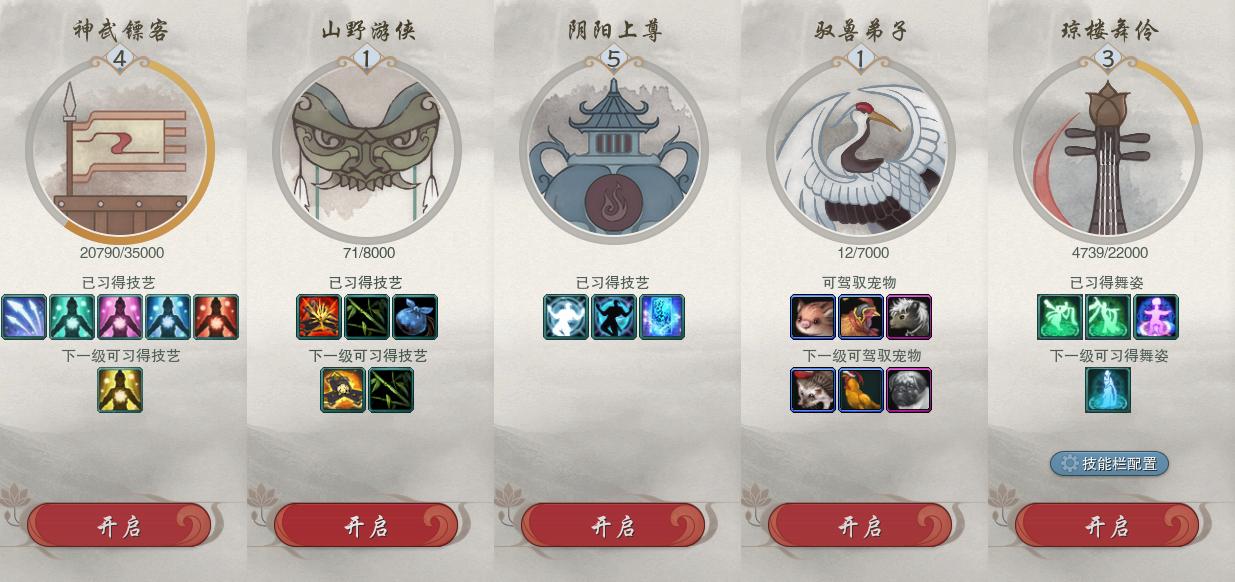
Task: Click the level 5 badge above 阴阳上尊 portrait
Action: click(614, 59)
